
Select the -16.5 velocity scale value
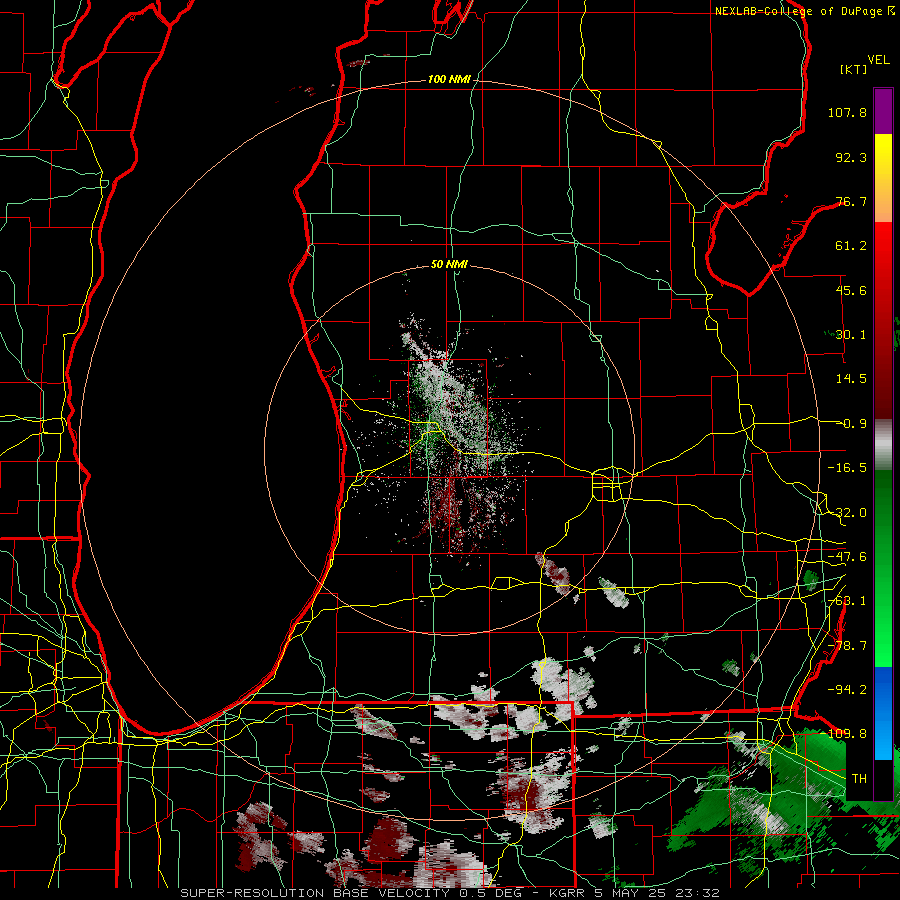coord(847,468)
